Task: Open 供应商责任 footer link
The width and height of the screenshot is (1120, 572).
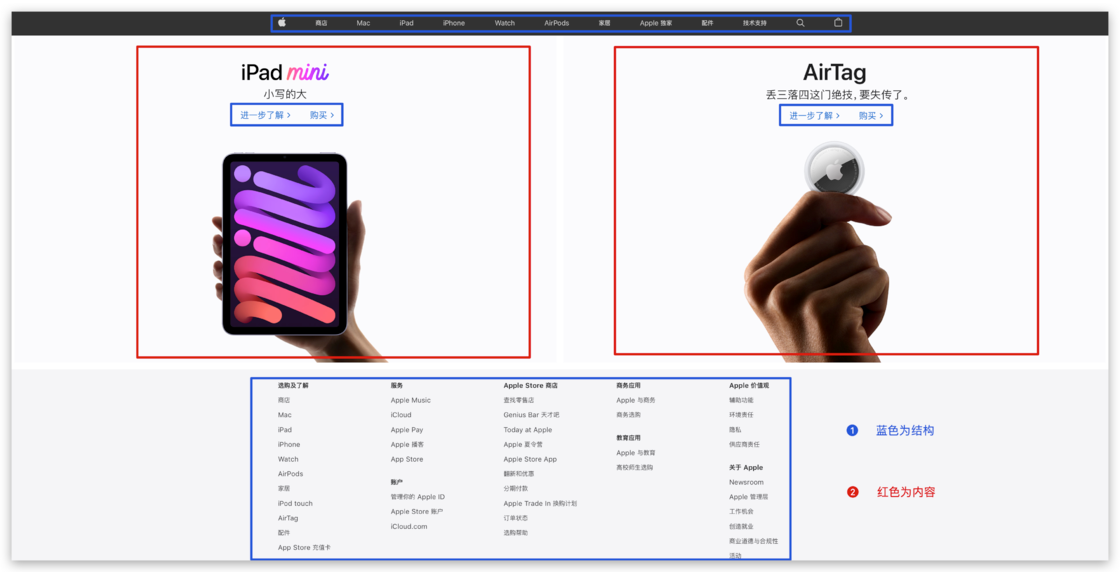Action: tap(744, 444)
